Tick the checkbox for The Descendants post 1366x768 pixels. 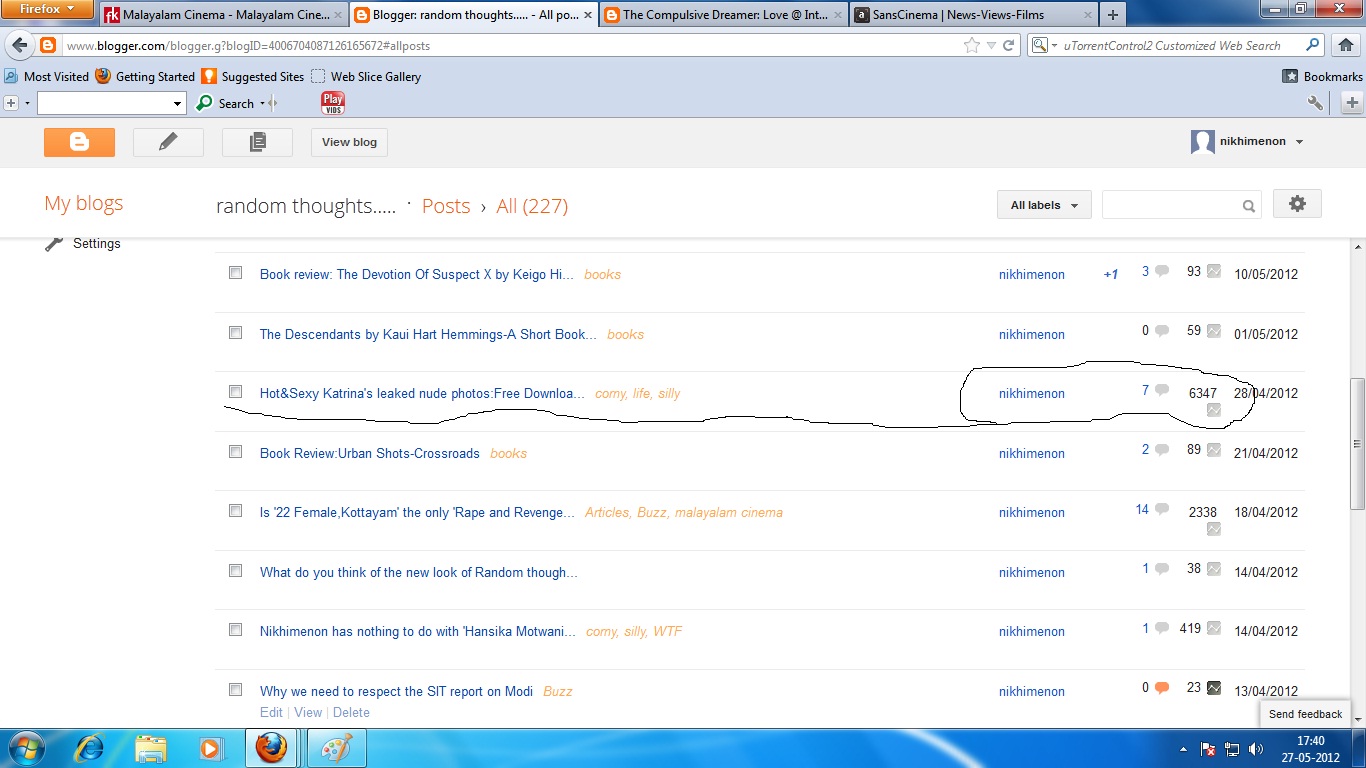[236, 333]
